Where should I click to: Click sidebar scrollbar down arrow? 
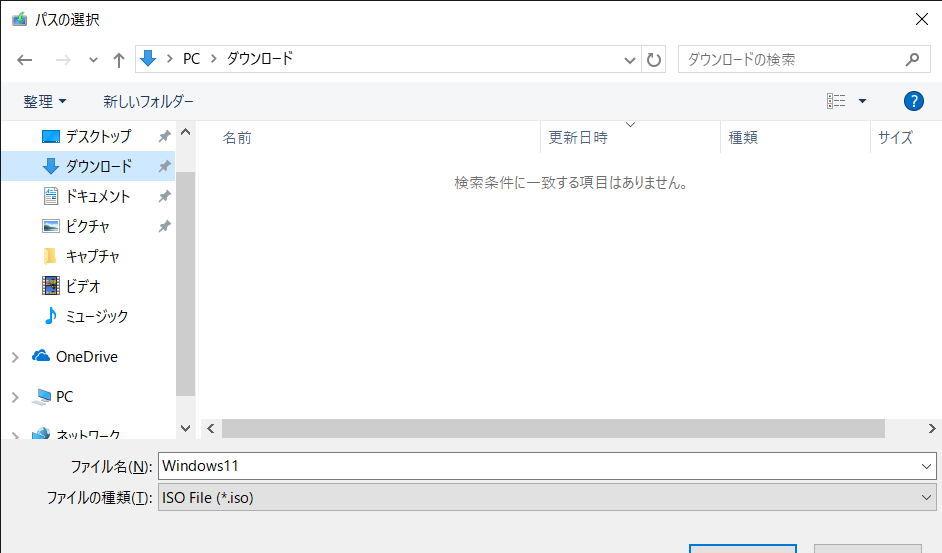pos(186,428)
